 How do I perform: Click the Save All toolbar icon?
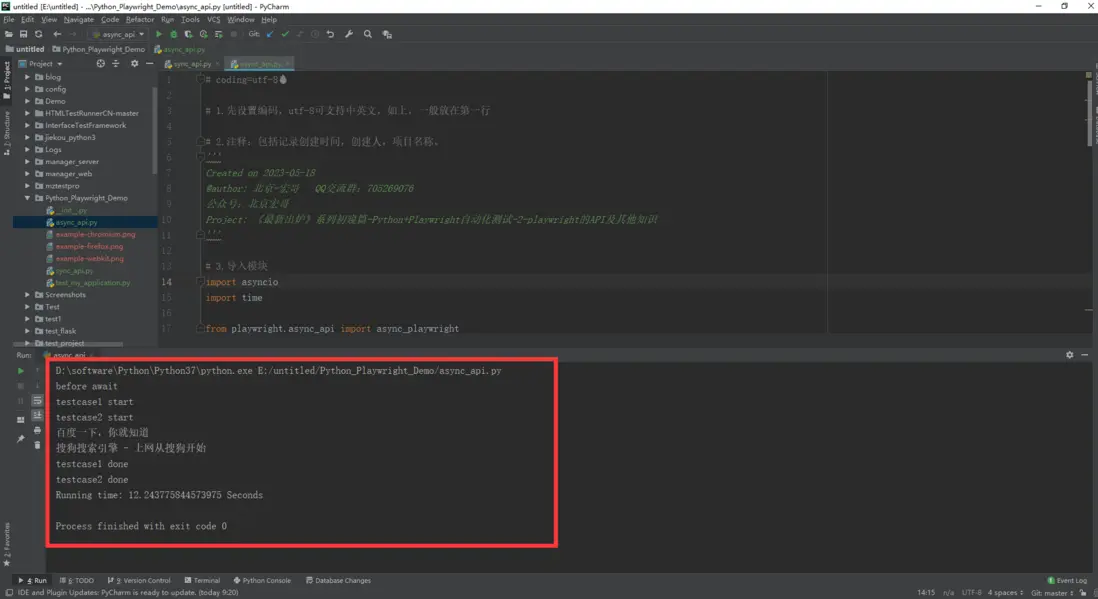[x=23, y=34]
